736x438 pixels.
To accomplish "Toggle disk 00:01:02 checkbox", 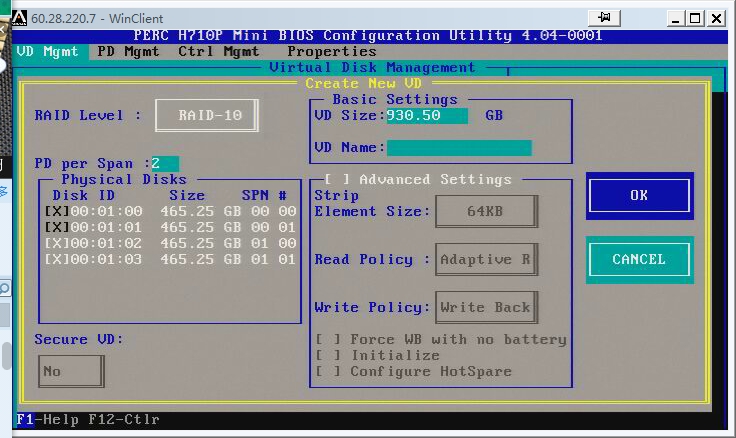I will (57, 243).
